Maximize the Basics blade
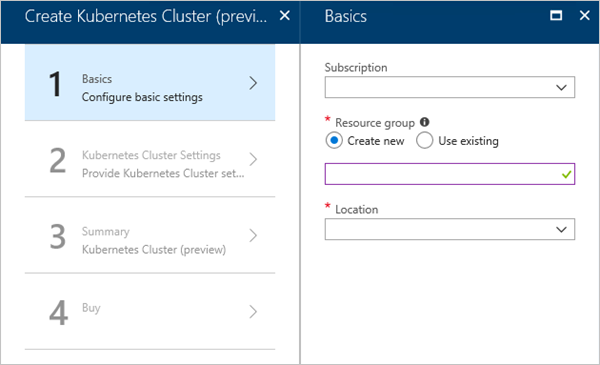600x365 pixels. click(x=556, y=16)
